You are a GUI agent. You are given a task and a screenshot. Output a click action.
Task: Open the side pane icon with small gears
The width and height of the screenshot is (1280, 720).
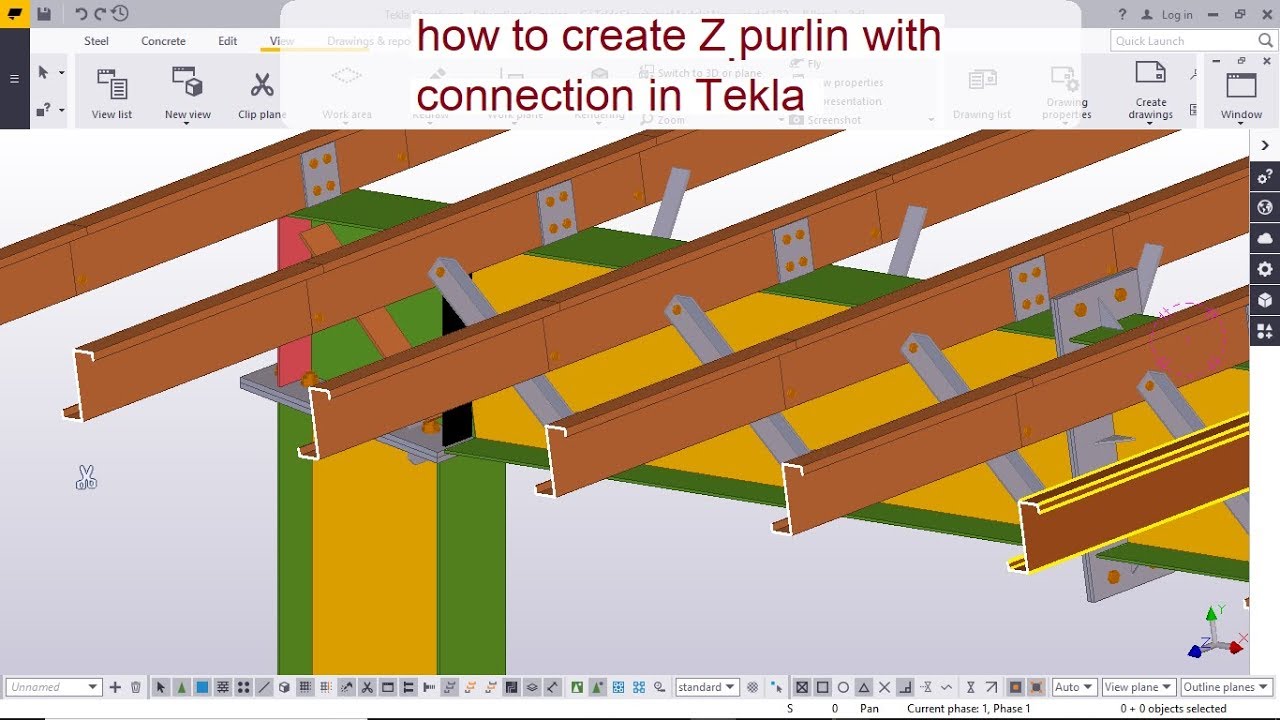click(1265, 177)
